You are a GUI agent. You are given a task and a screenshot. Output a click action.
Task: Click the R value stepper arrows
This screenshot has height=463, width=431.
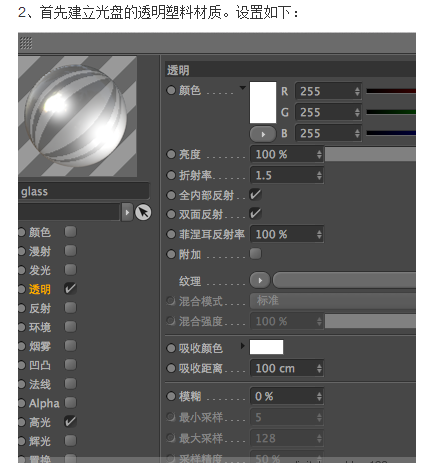[x=357, y=91]
